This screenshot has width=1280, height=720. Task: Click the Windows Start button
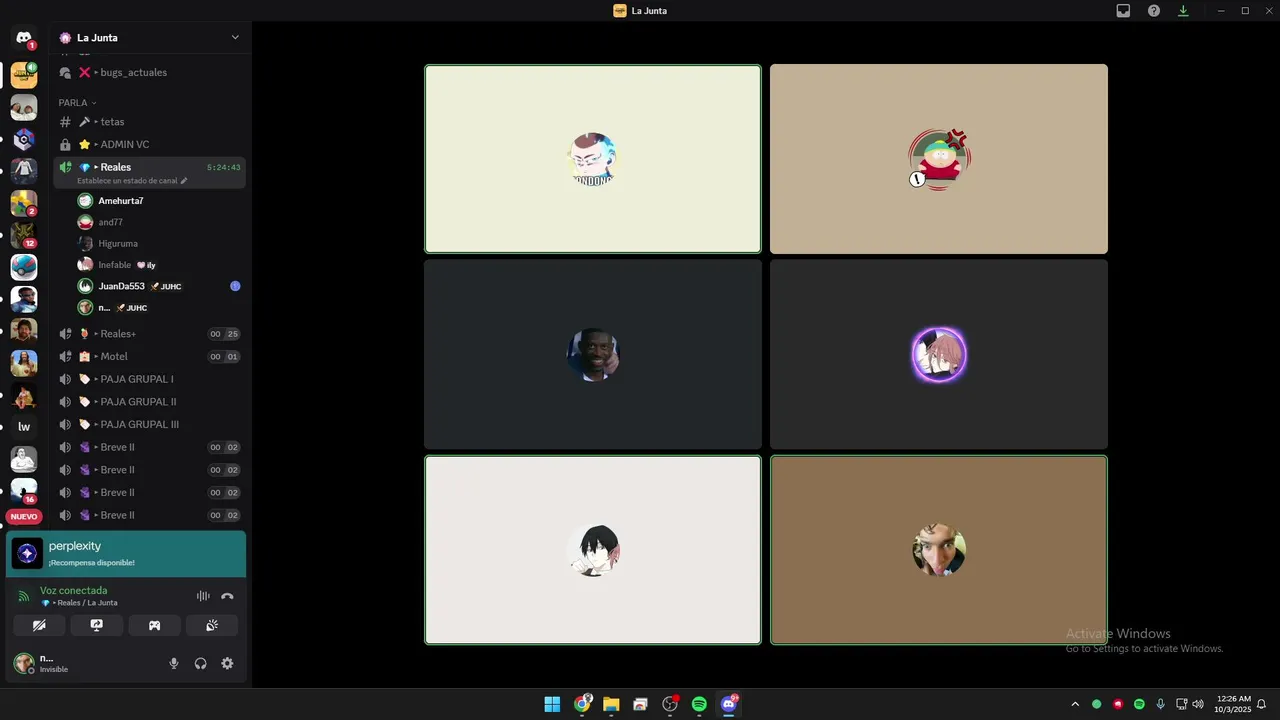click(x=552, y=704)
